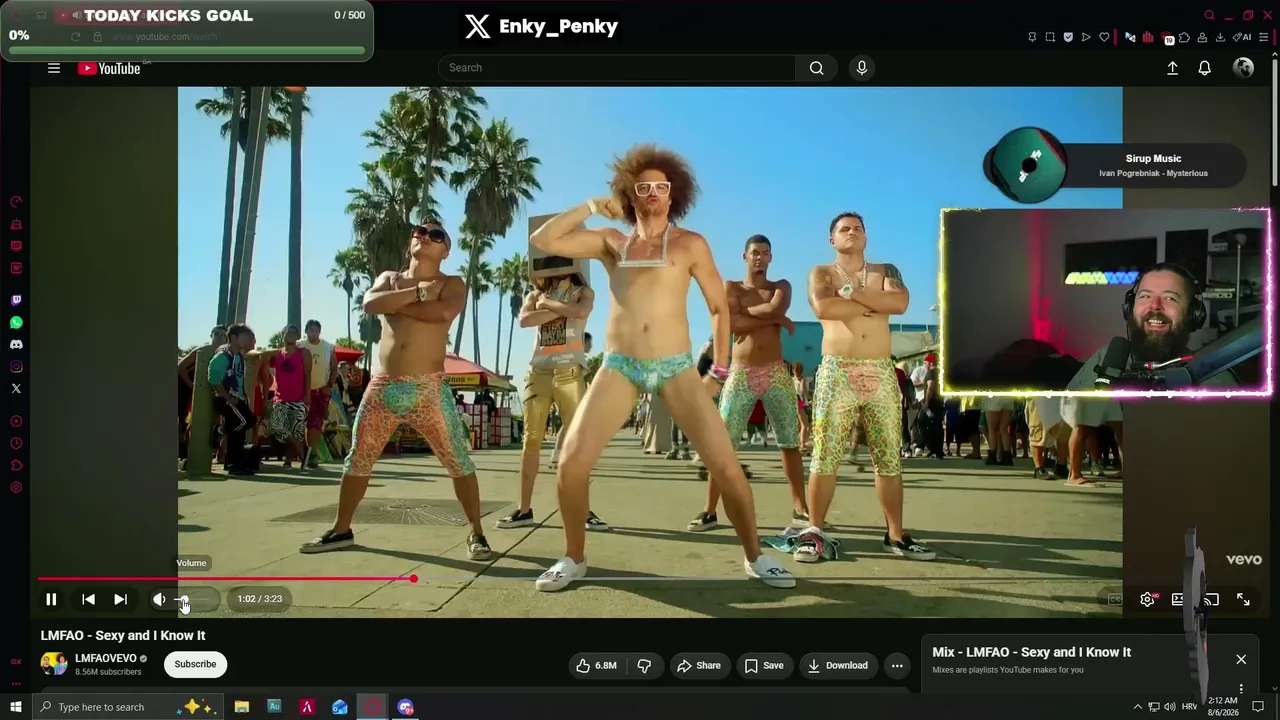Open the taskbar clock showing 2:12 AM
Image resolution: width=1280 pixels, height=720 pixels.
[1223, 707]
